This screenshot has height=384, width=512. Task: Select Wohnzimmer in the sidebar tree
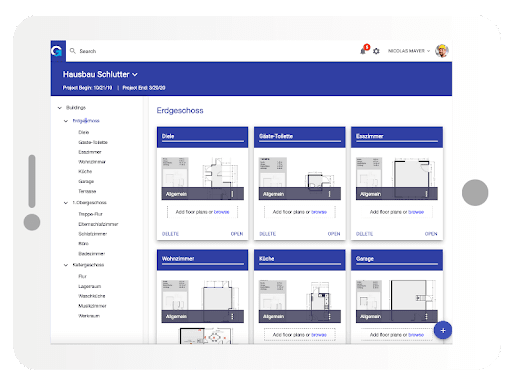[x=92, y=162]
